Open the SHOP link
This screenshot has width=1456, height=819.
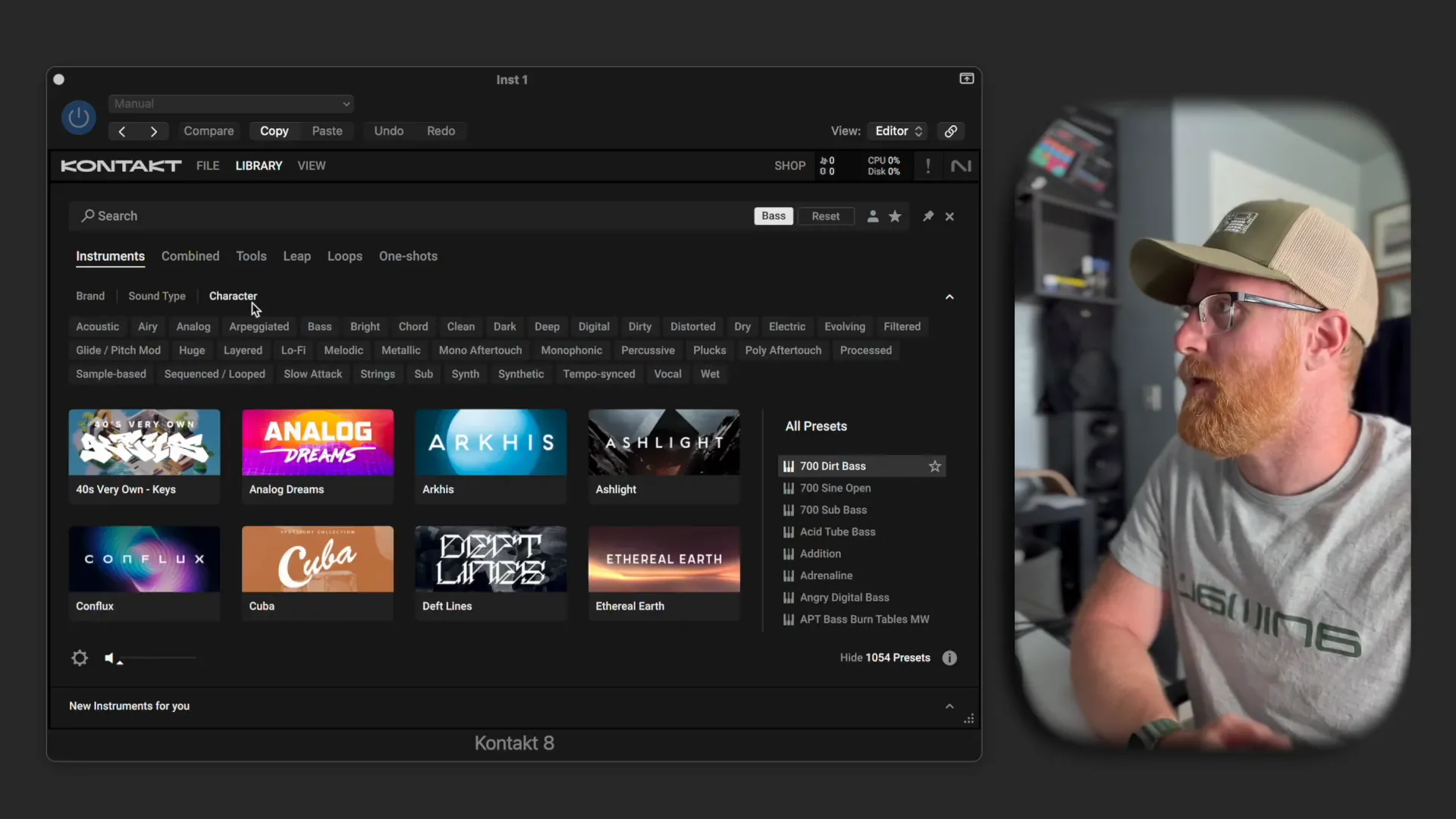click(x=789, y=165)
